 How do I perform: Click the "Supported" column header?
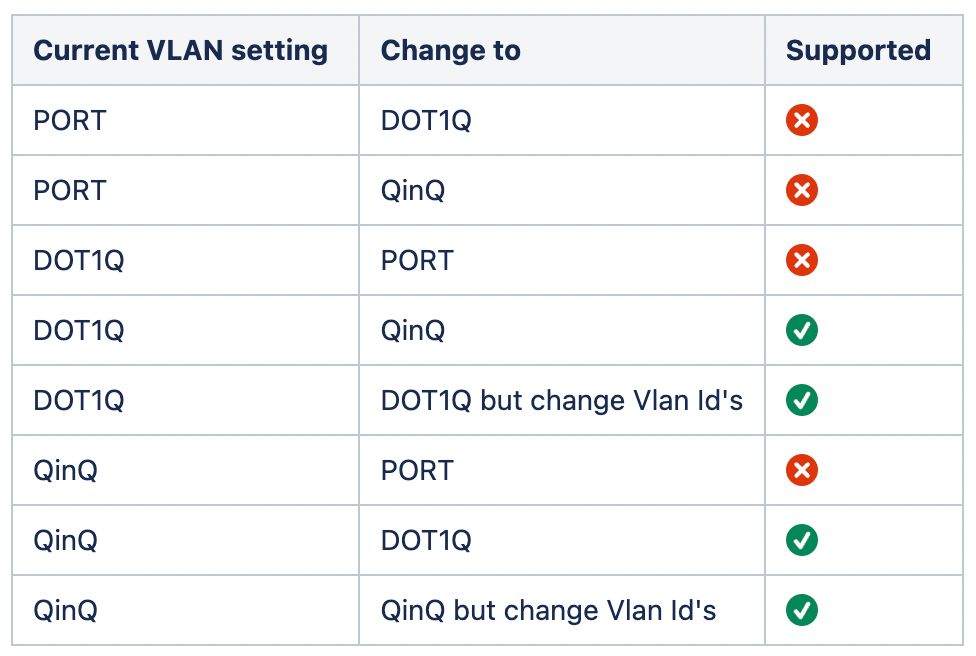pyautogui.click(x=858, y=51)
